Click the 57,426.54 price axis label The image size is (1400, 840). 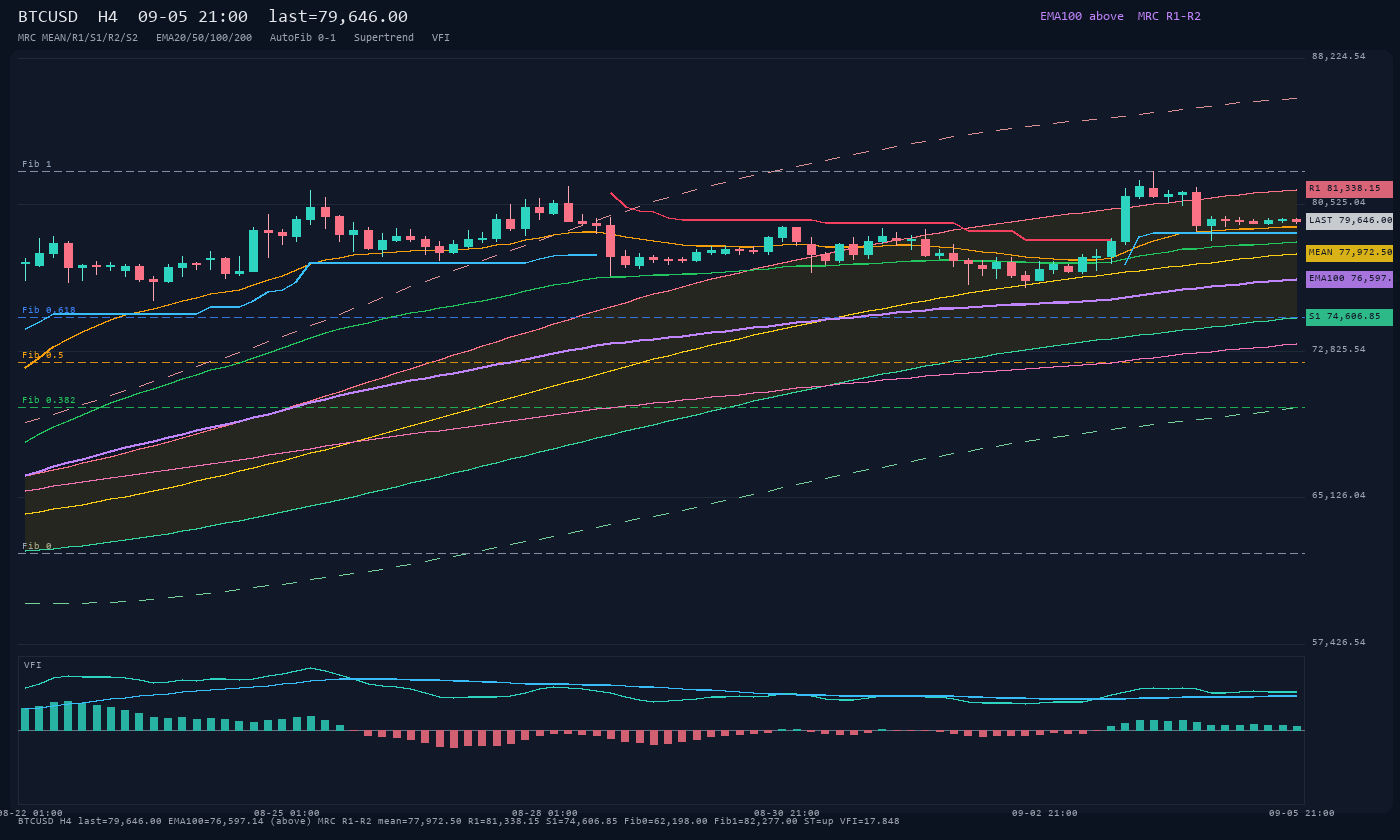point(1339,642)
